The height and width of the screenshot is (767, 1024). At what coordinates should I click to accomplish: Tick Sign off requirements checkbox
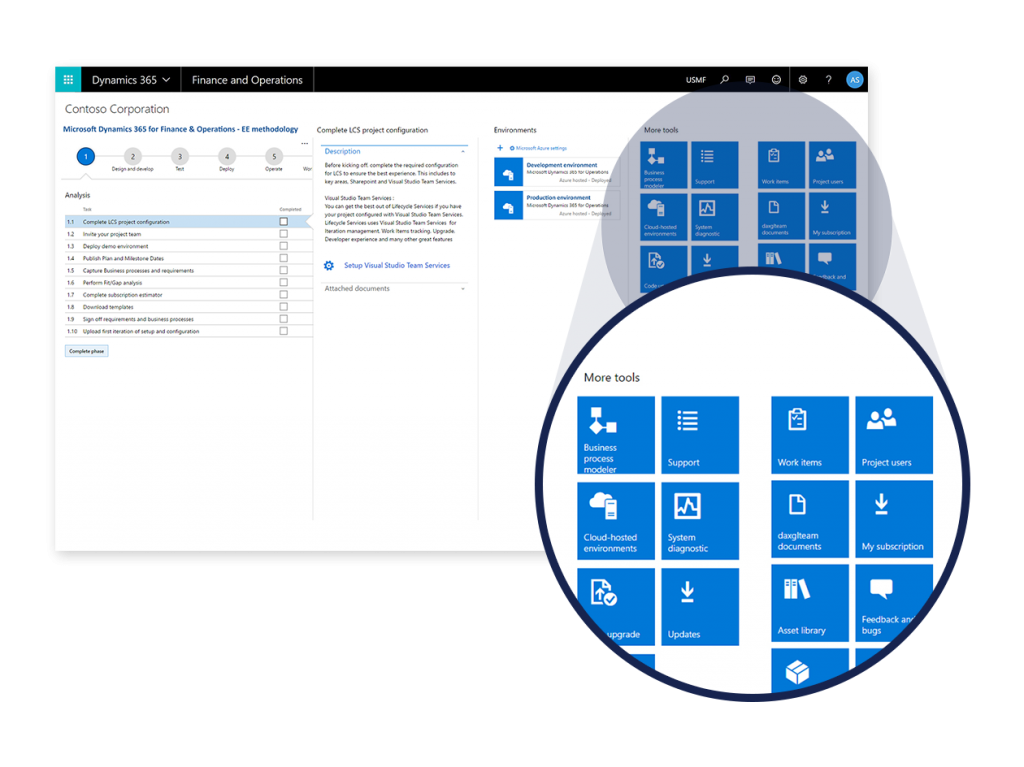[283, 319]
